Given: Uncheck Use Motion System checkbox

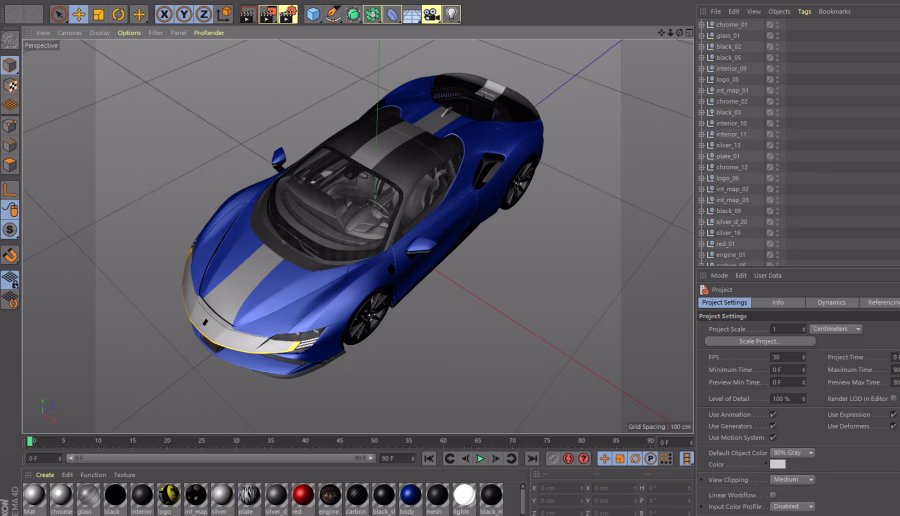Looking at the screenshot, I should click(773, 437).
